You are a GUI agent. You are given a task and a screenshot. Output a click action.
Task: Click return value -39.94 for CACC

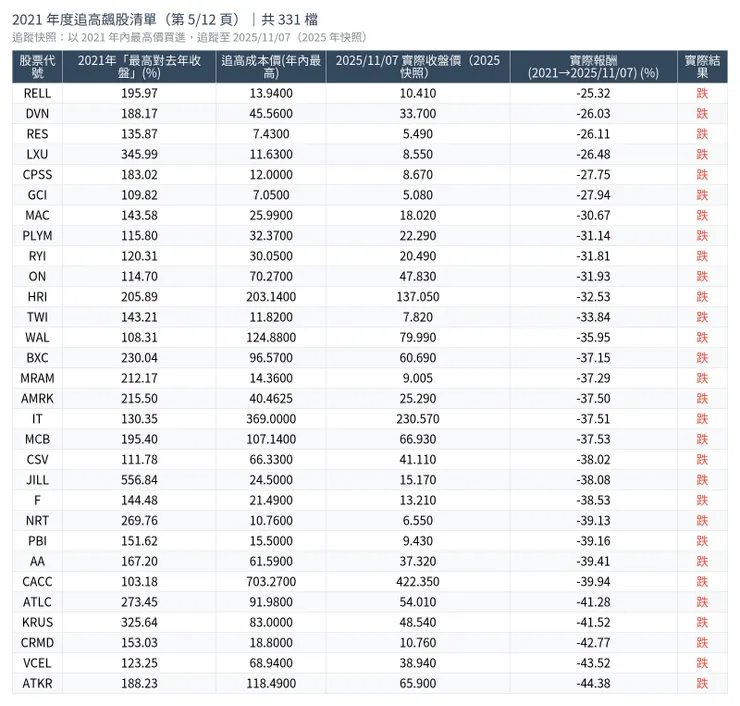click(x=593, y=581)
